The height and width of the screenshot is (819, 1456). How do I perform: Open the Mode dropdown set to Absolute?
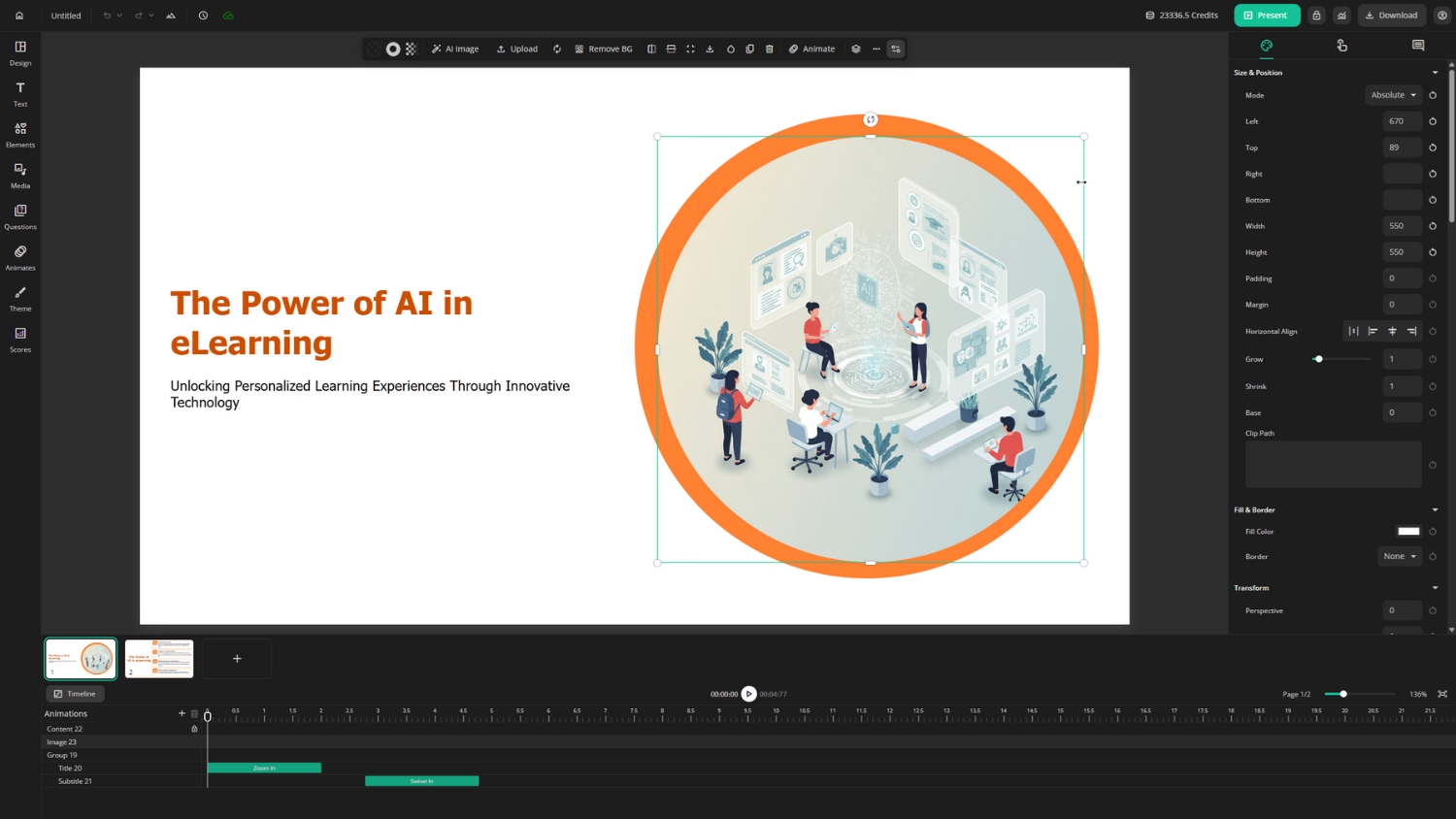point(1393,95)
